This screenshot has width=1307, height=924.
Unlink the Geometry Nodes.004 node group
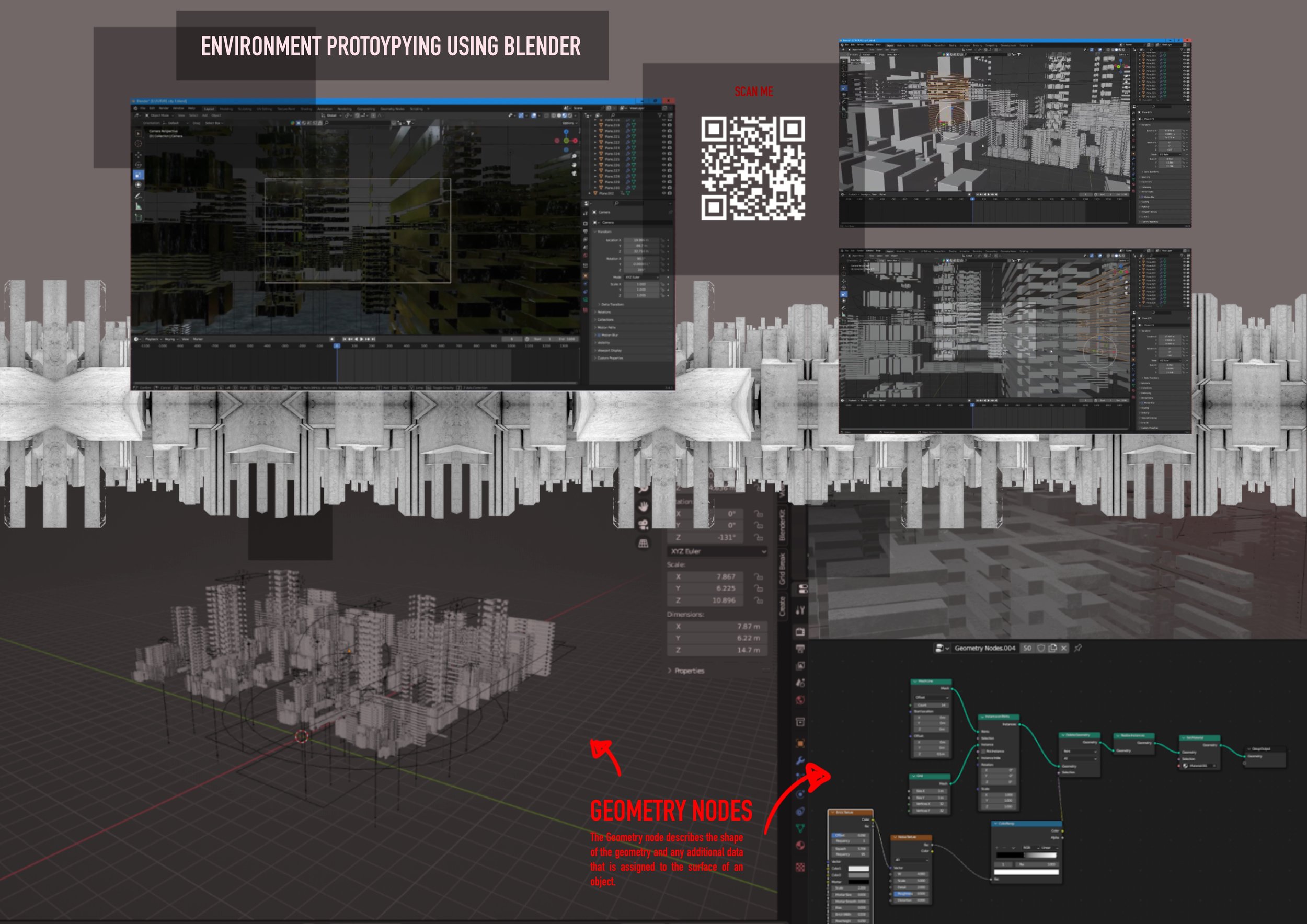1063,648
